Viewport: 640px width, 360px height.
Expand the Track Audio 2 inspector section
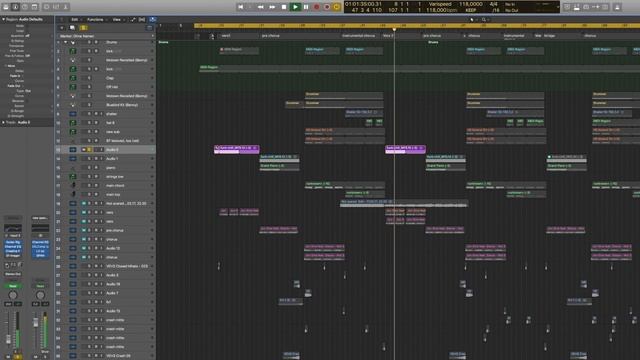[4, 122]
